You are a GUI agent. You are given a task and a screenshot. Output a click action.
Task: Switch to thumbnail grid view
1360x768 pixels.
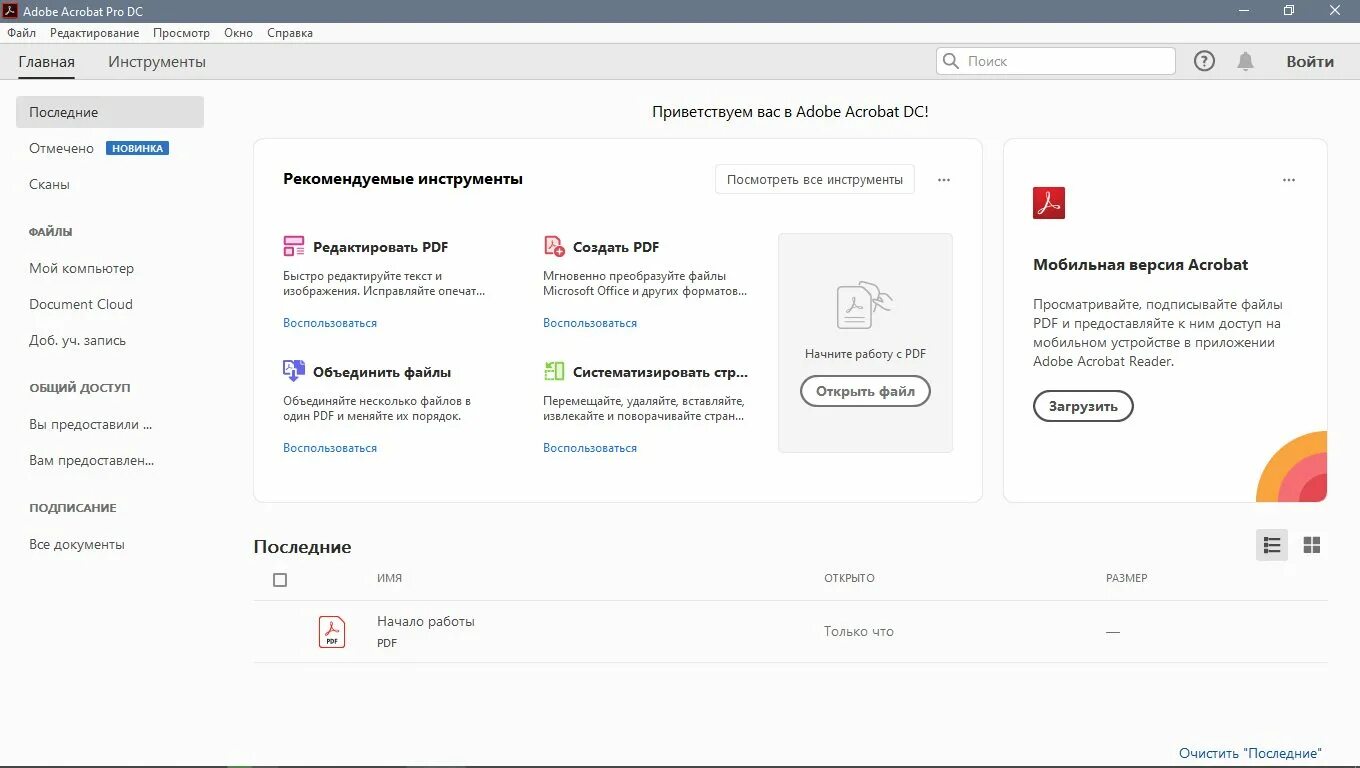[1312, 545]
